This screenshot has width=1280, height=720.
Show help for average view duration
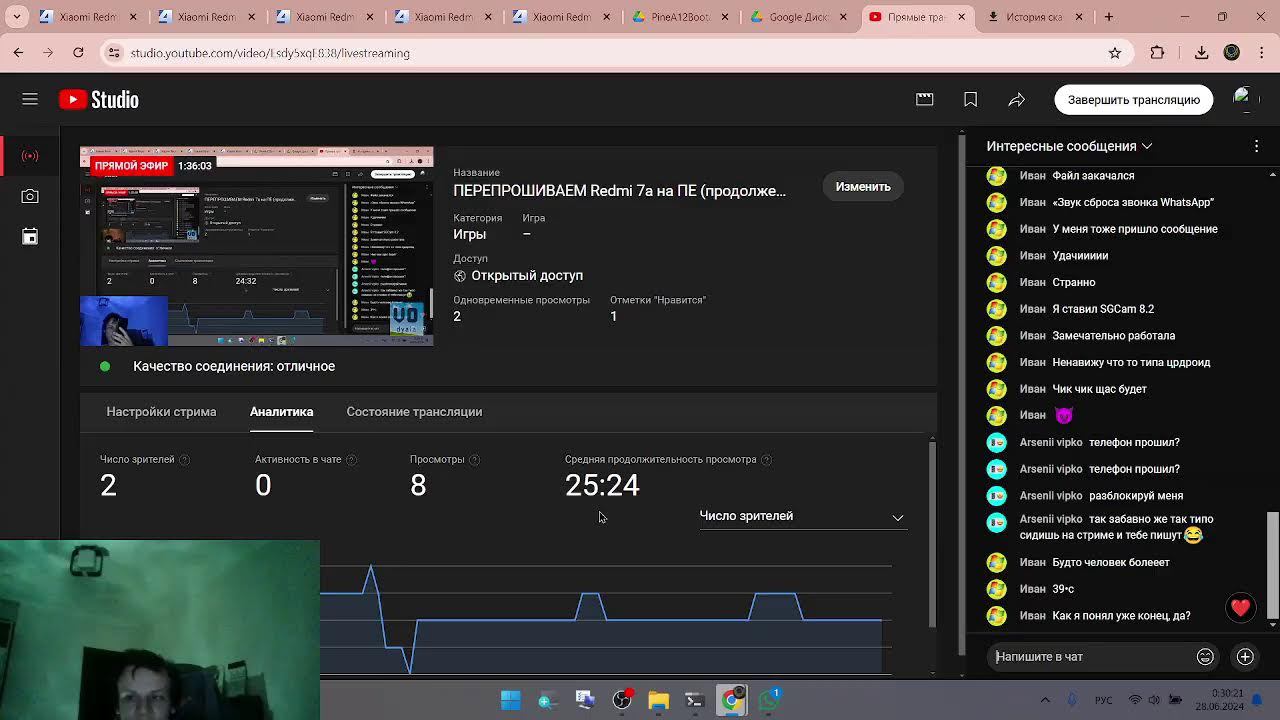(x=766, y=460)
